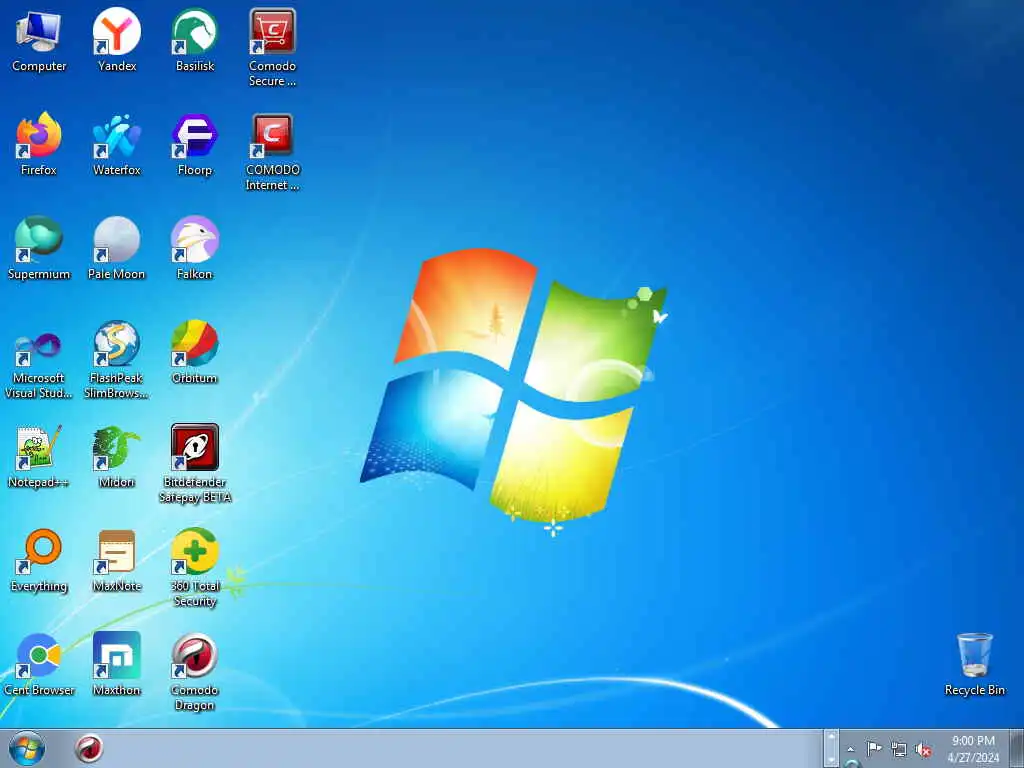The height and width of the screenshot is (768, 1024).
Task: Select the Recycle Bin icon
Action: (974, 664)
